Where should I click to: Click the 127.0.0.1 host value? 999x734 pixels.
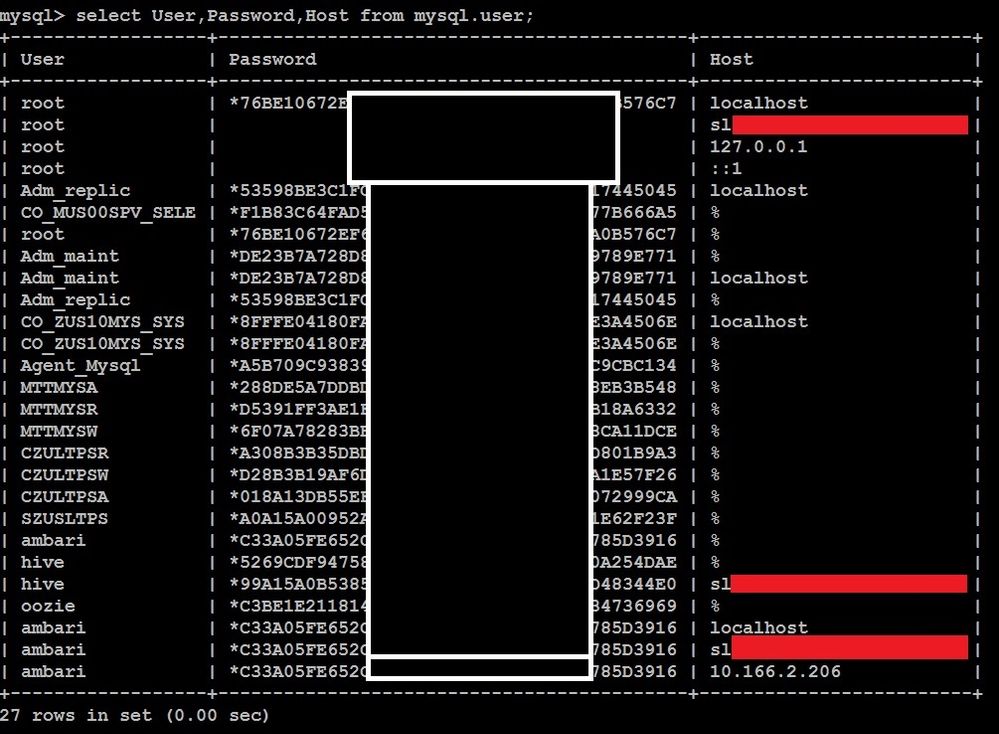[758, 147]
